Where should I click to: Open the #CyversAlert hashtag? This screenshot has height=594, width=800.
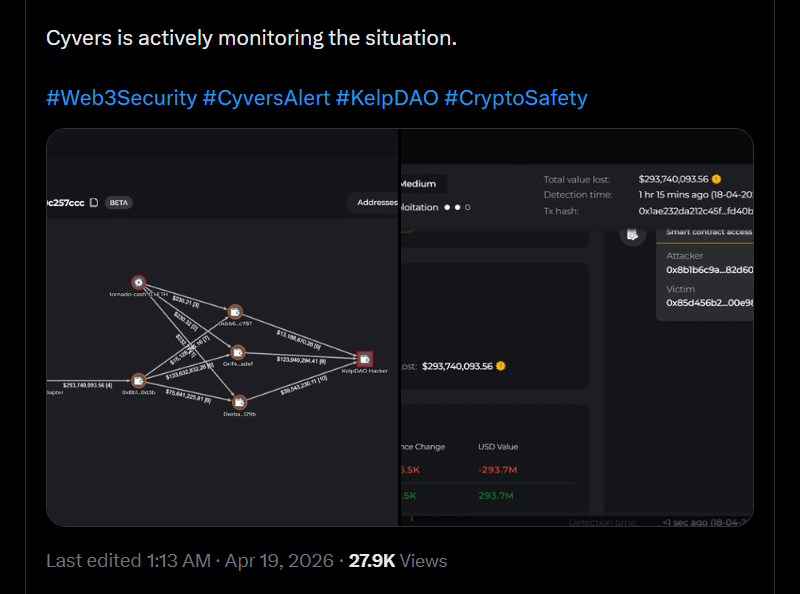coord(265,98)
